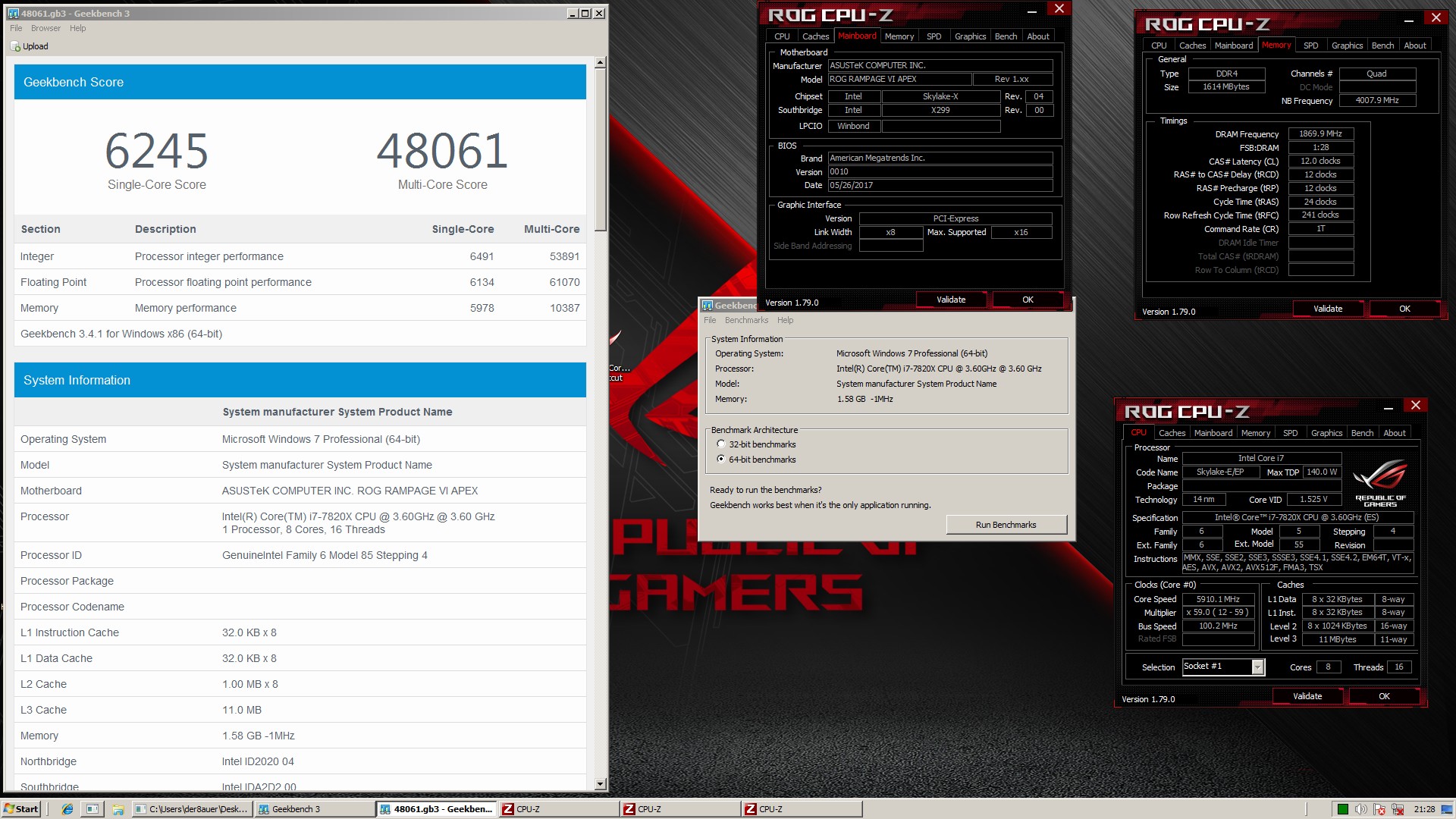Switch to Caches tab in Mainboard CPU-Z window

(815, 36)
